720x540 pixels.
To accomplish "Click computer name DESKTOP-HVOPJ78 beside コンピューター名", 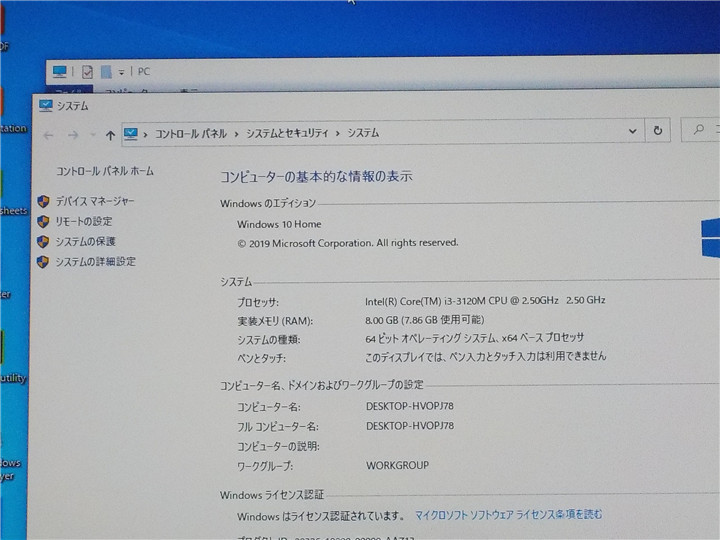I will coord(410,406).
